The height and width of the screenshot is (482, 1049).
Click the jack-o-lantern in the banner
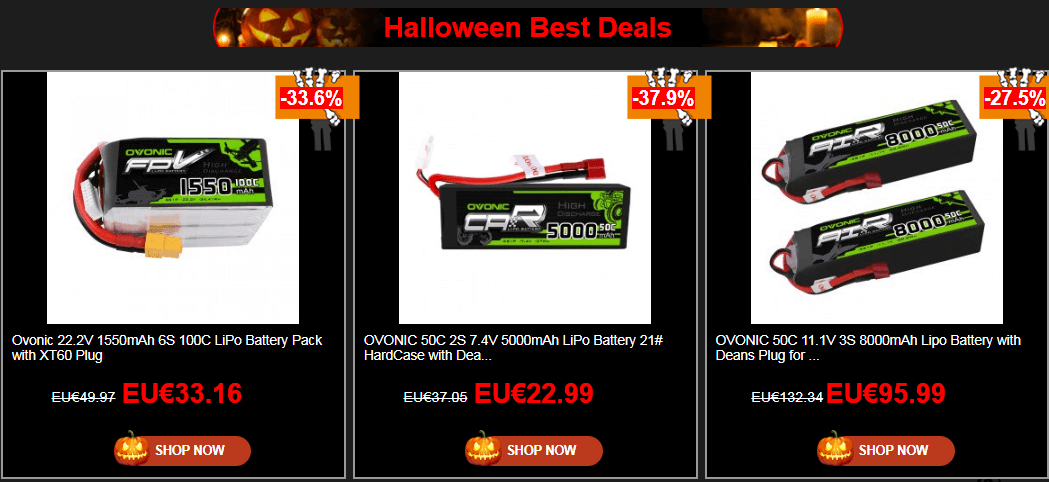click(x=275, y=27)
